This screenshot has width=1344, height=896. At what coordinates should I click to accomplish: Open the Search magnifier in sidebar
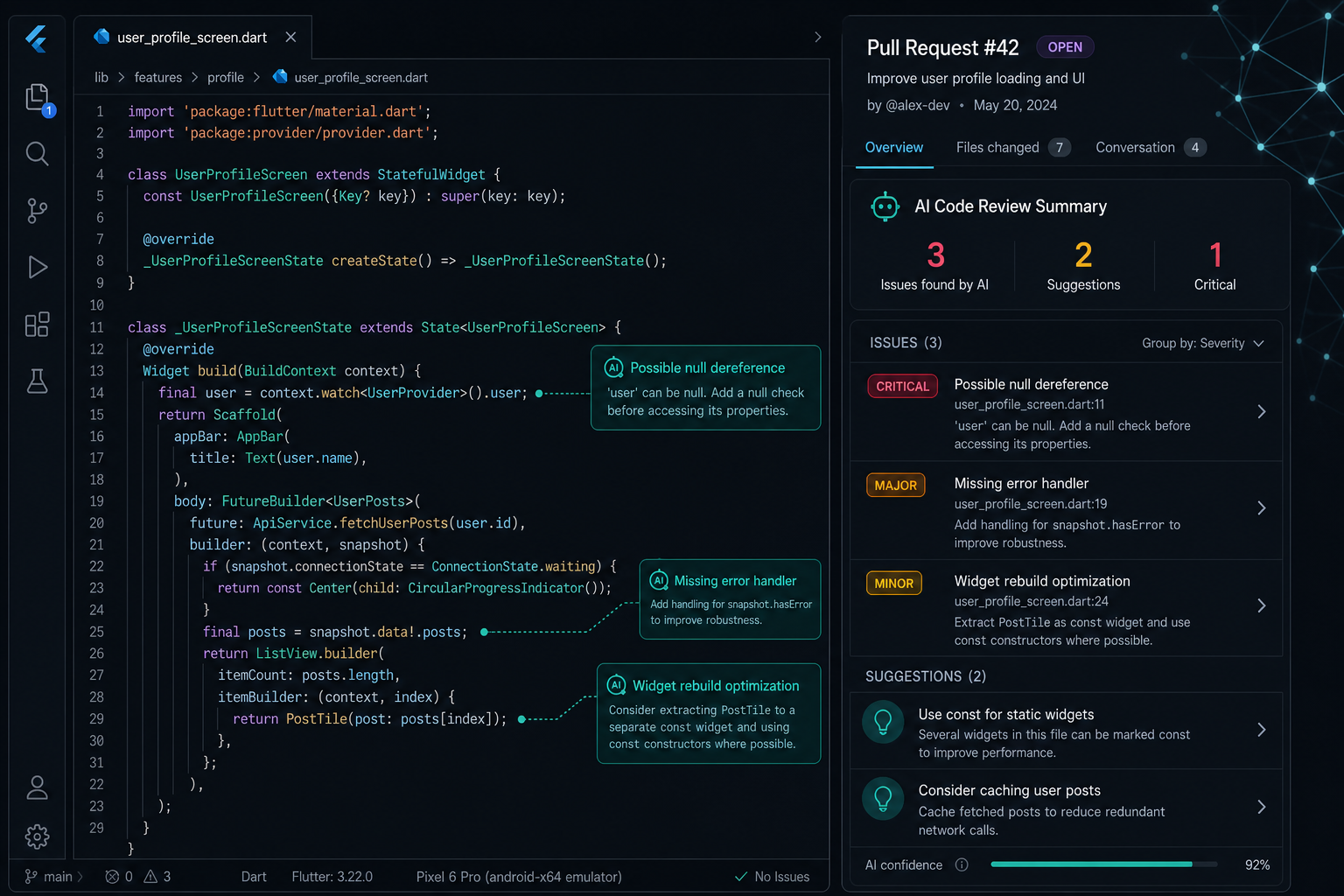37,154
